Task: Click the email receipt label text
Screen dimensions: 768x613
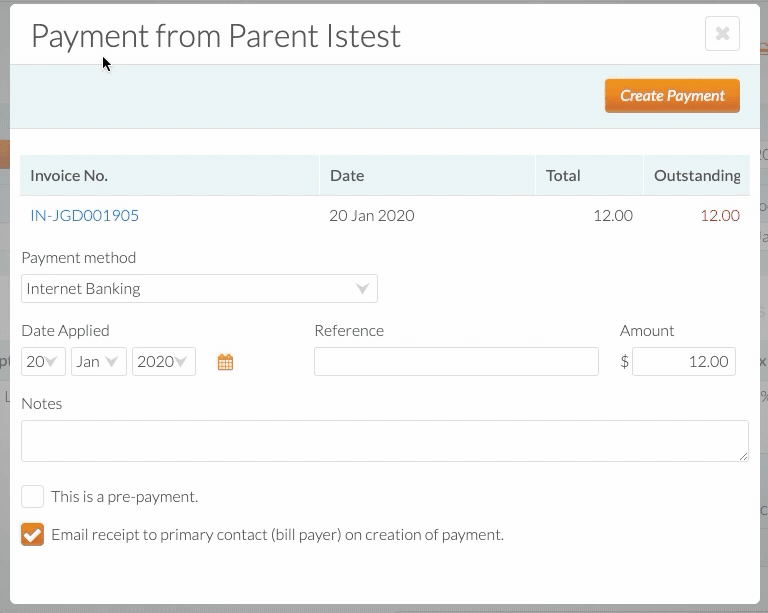Action: 277,535
